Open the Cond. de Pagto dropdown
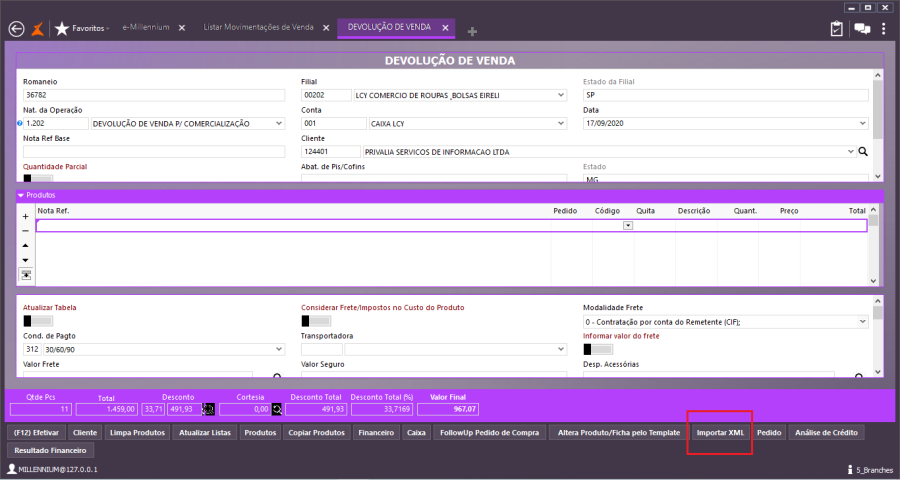 point(278,349)
